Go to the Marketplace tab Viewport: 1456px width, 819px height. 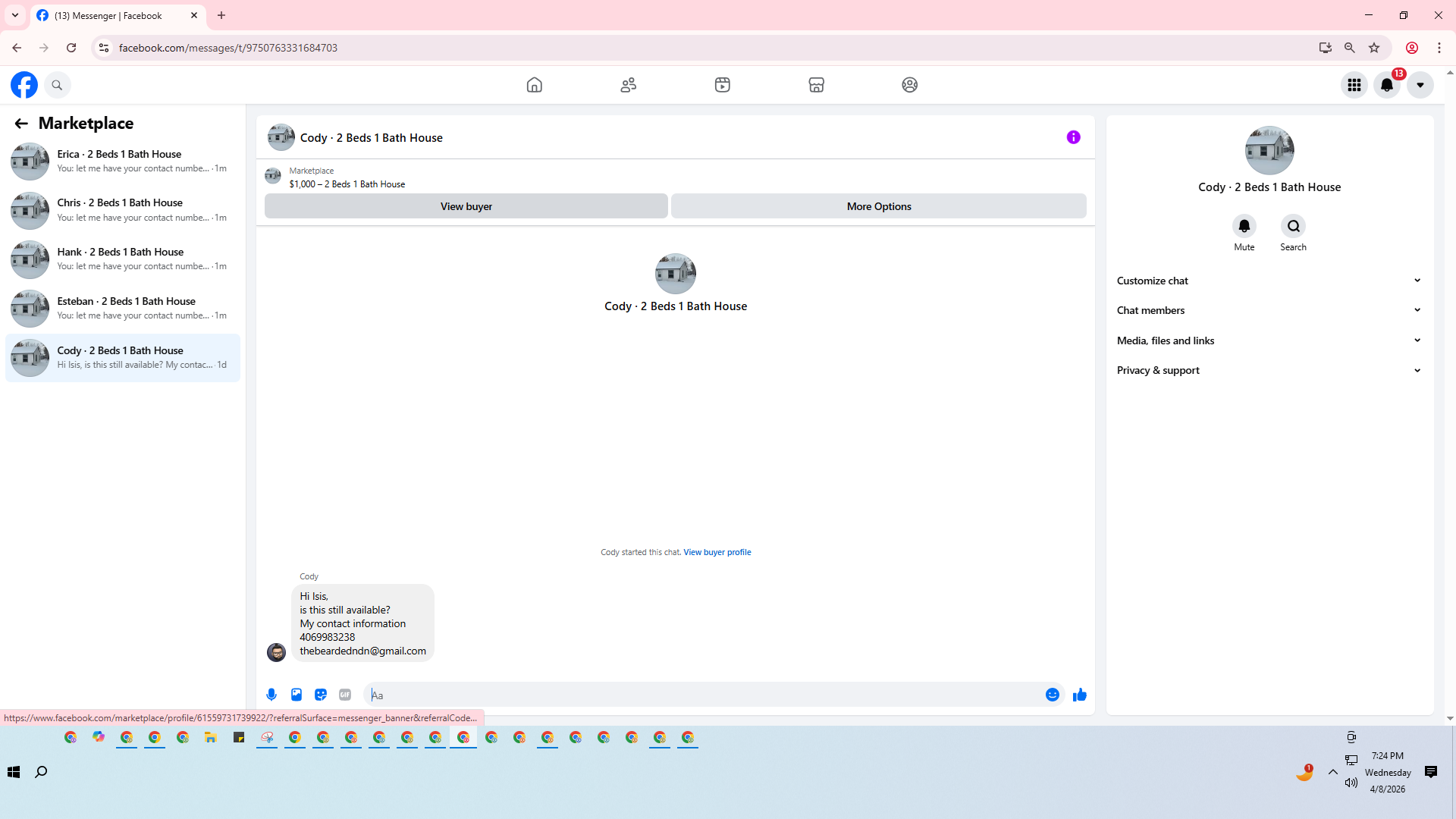pos(816,85)
